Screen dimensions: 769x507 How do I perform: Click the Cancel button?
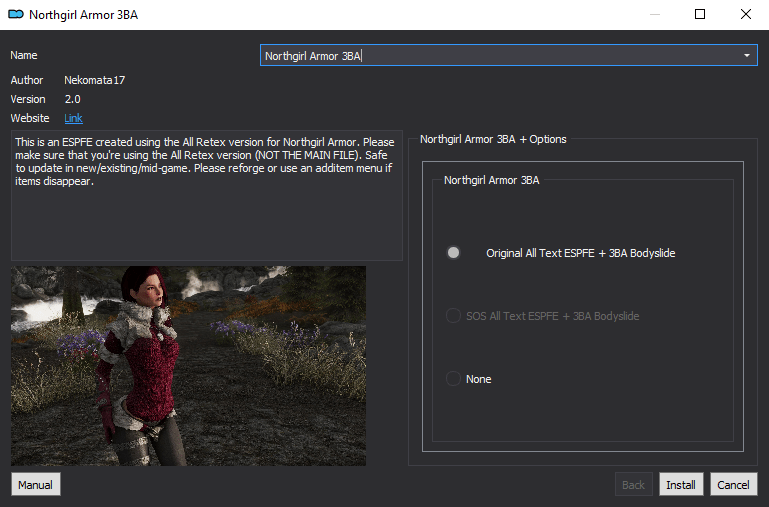[x=734, y=484]
